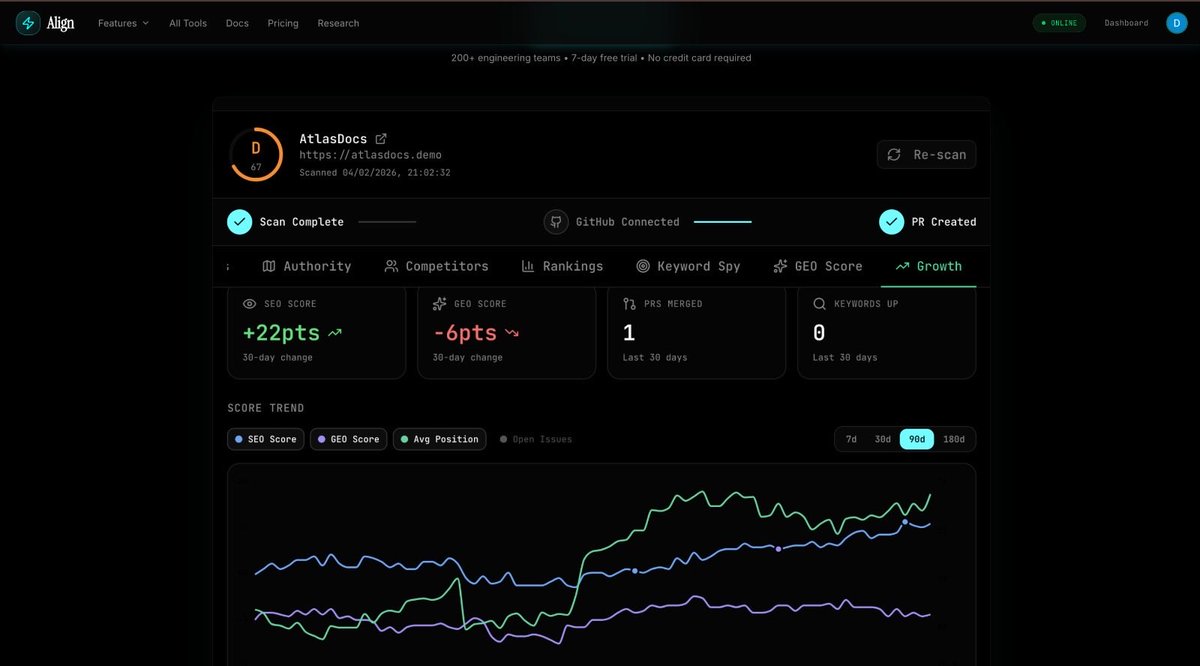Open the Dashboard link
This screenshot has height=666, width=1200.
point(1126,23)
